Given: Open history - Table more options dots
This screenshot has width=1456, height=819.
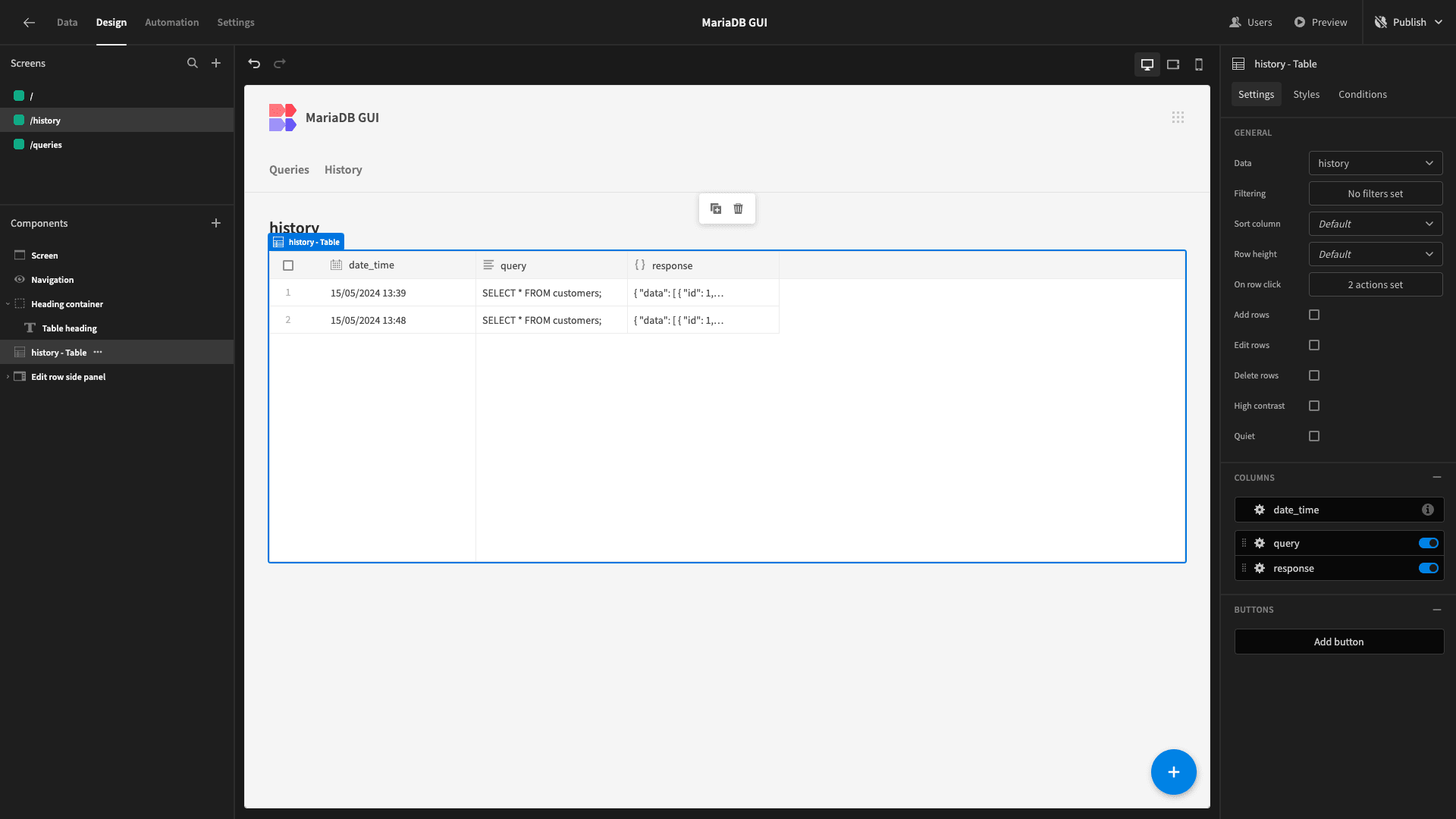Looking at the screenshot, I should coord(98,353).
